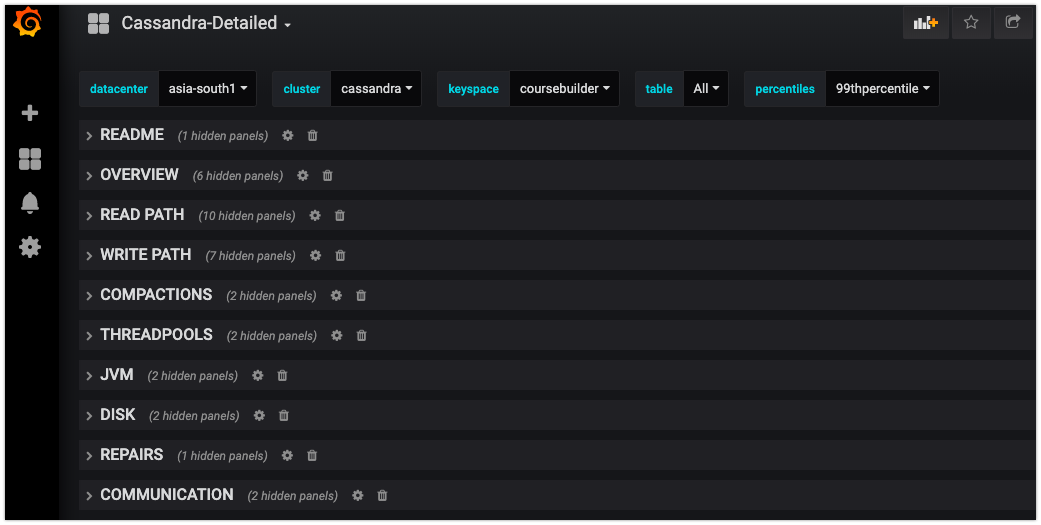Delete the COMPACTIONS row with trash icon
Image resolution: width=1041 pixels, height=525 pixels.
tap(361, 296)
